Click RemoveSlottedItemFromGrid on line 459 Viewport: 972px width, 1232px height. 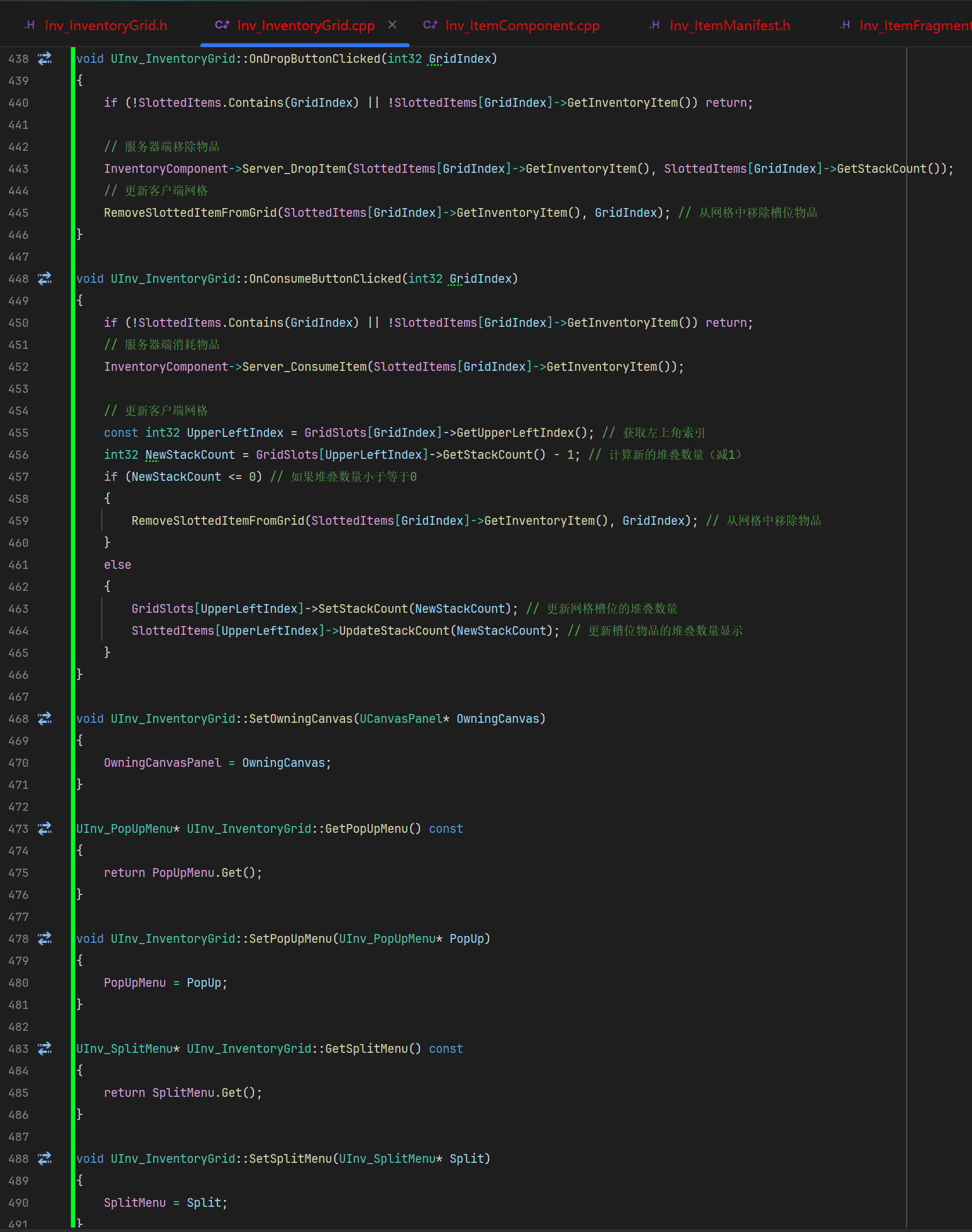(x=218, y=520)
